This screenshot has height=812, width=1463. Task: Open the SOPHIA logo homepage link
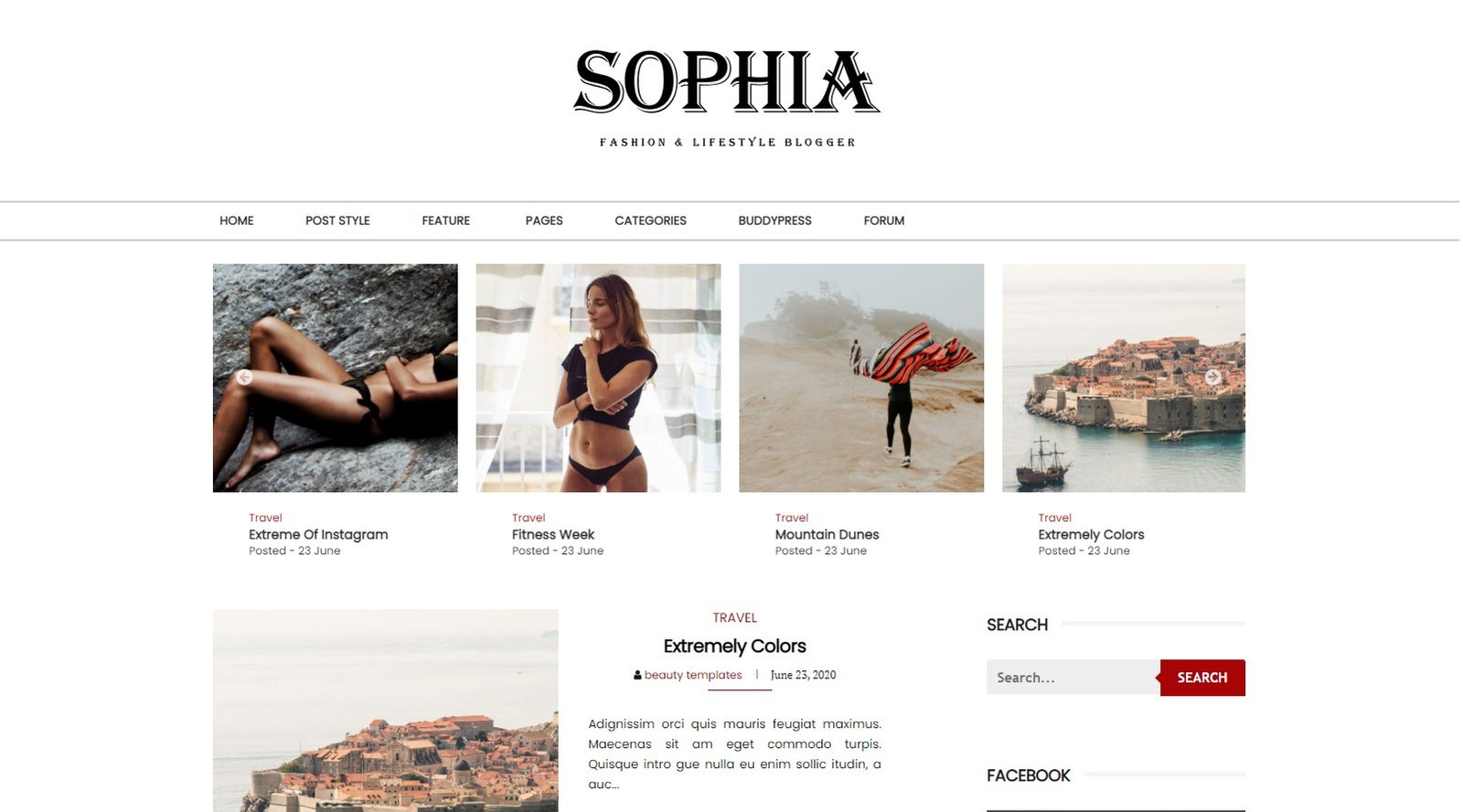pyautogui.click(x=727, y=82)
